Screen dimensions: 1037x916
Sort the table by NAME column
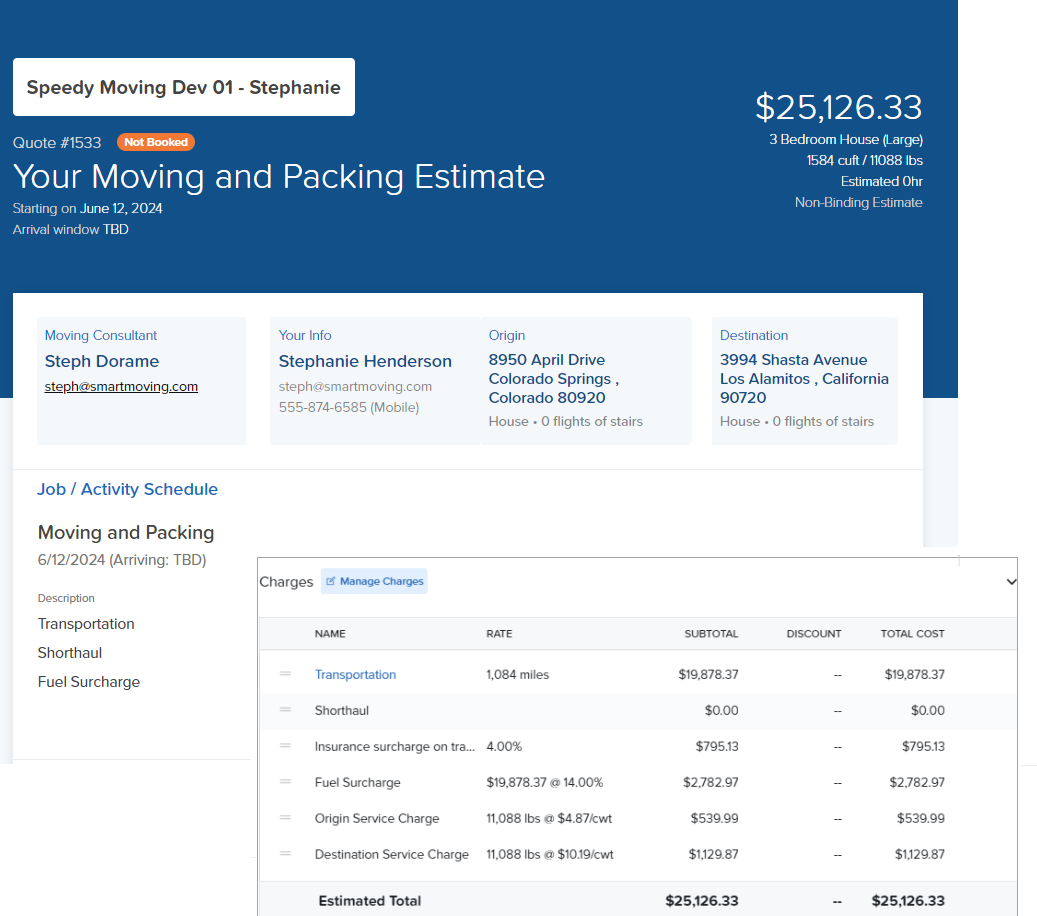pos(330,634)
